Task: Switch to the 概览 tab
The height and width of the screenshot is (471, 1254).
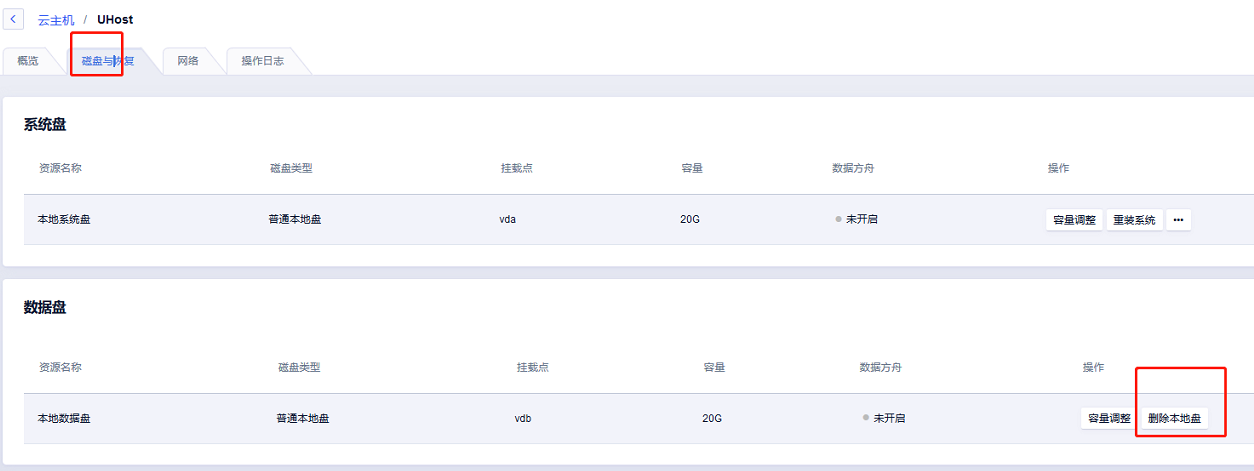Action: point(28,61)
